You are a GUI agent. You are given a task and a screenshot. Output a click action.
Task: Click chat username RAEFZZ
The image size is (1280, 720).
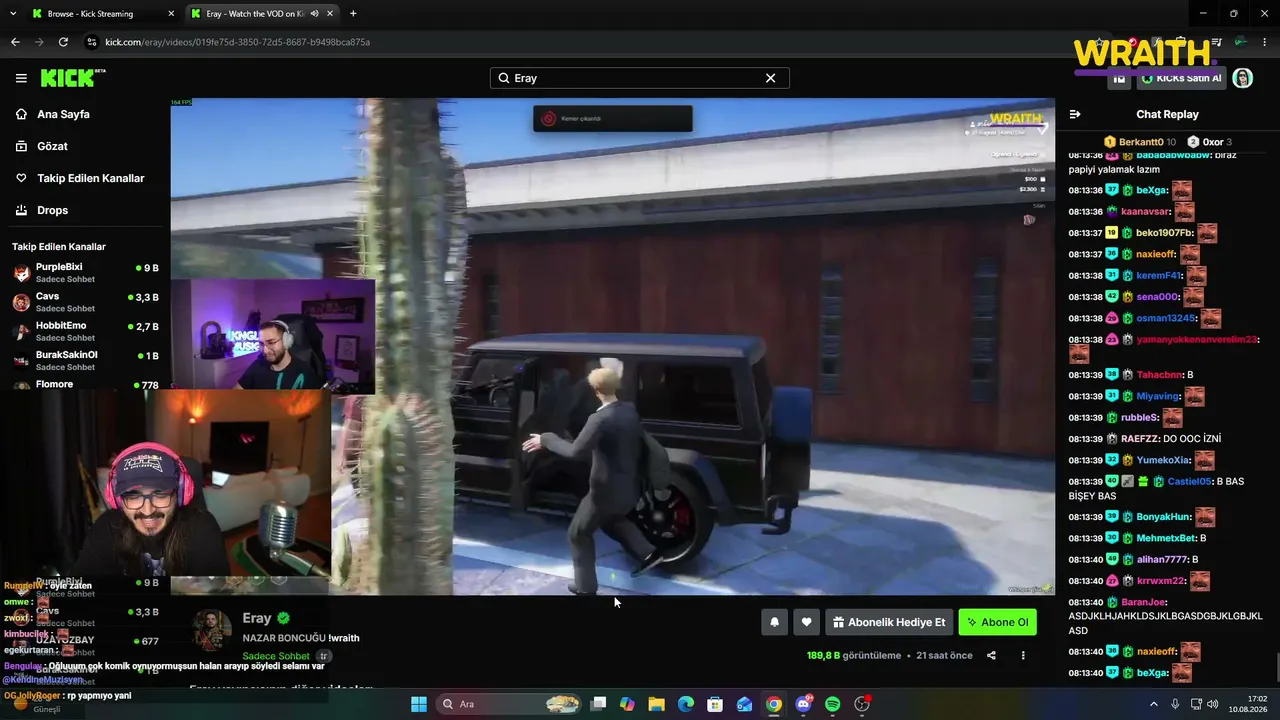pyautogui.click(x=1140, y=439)
